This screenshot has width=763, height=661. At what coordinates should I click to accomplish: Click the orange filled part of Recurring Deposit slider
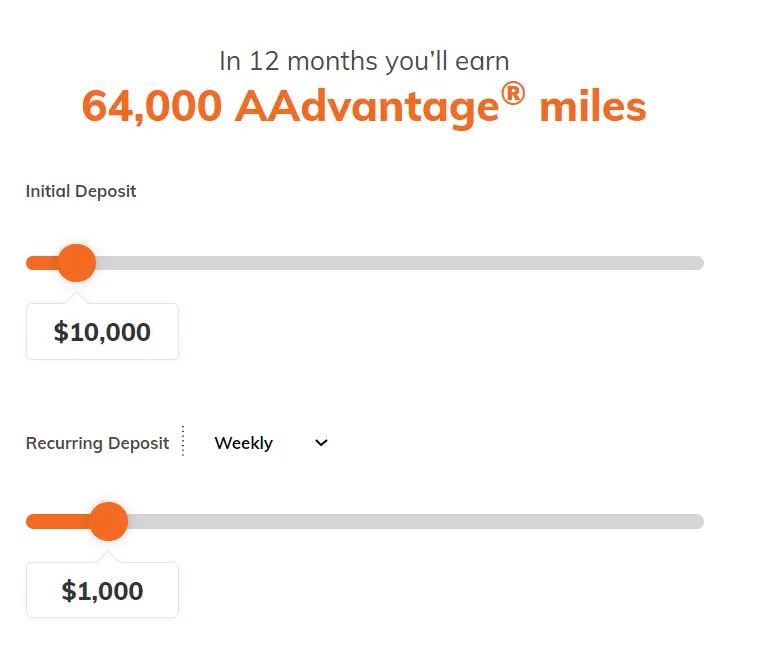click(58, 521)
